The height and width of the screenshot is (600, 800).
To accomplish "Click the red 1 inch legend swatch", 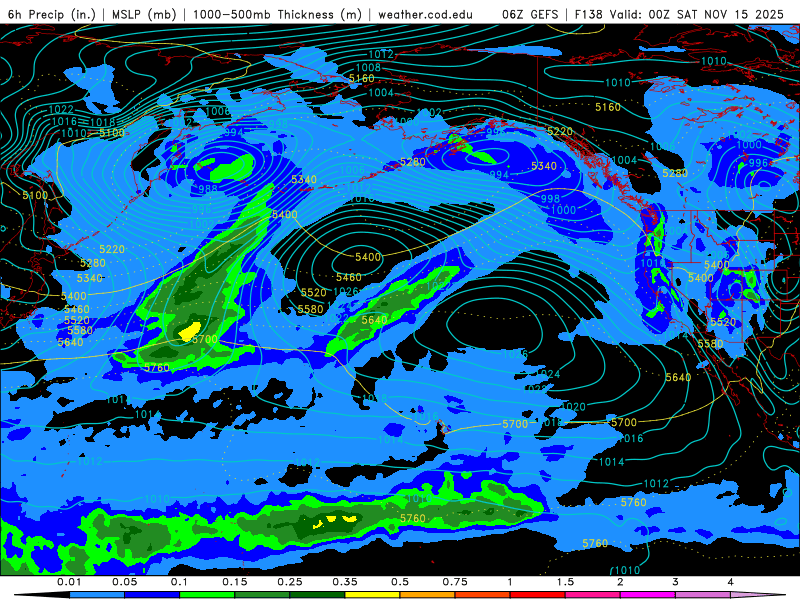I will click(x=538, y=595).
